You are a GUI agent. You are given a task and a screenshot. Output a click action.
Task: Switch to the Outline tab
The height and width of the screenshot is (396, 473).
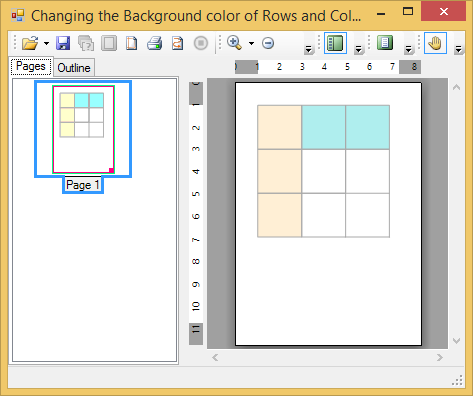[x=74, y=68]
